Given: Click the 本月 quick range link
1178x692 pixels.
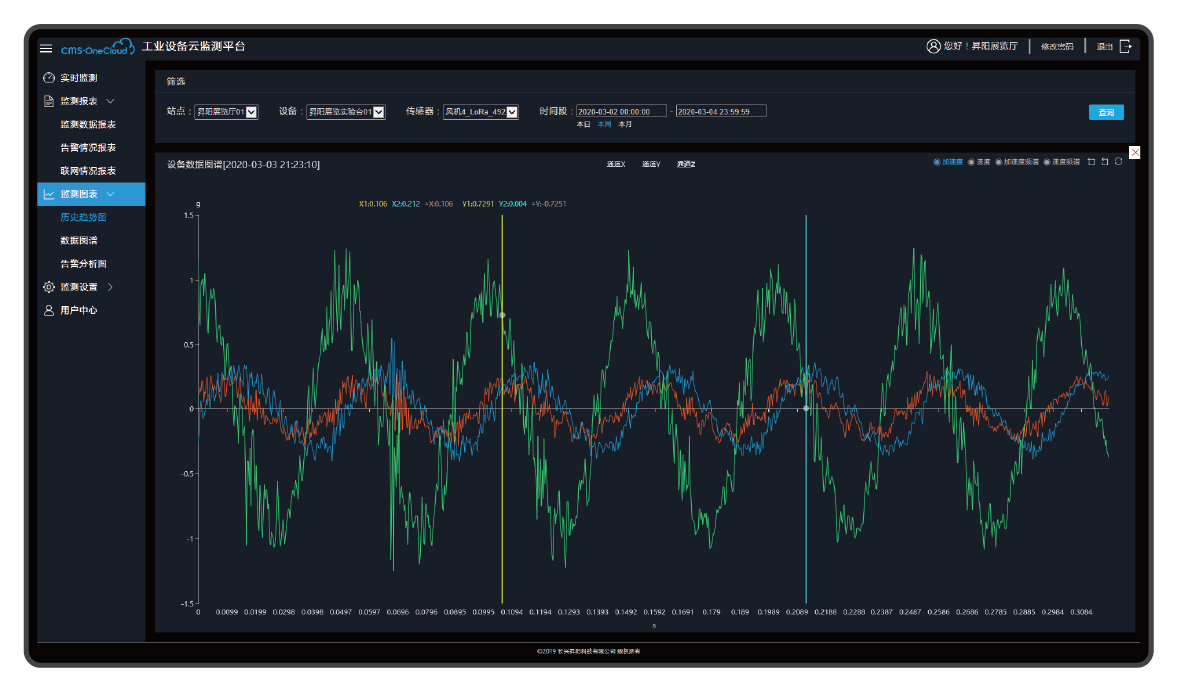Looking at the screenshot, I should coord(625,125).
